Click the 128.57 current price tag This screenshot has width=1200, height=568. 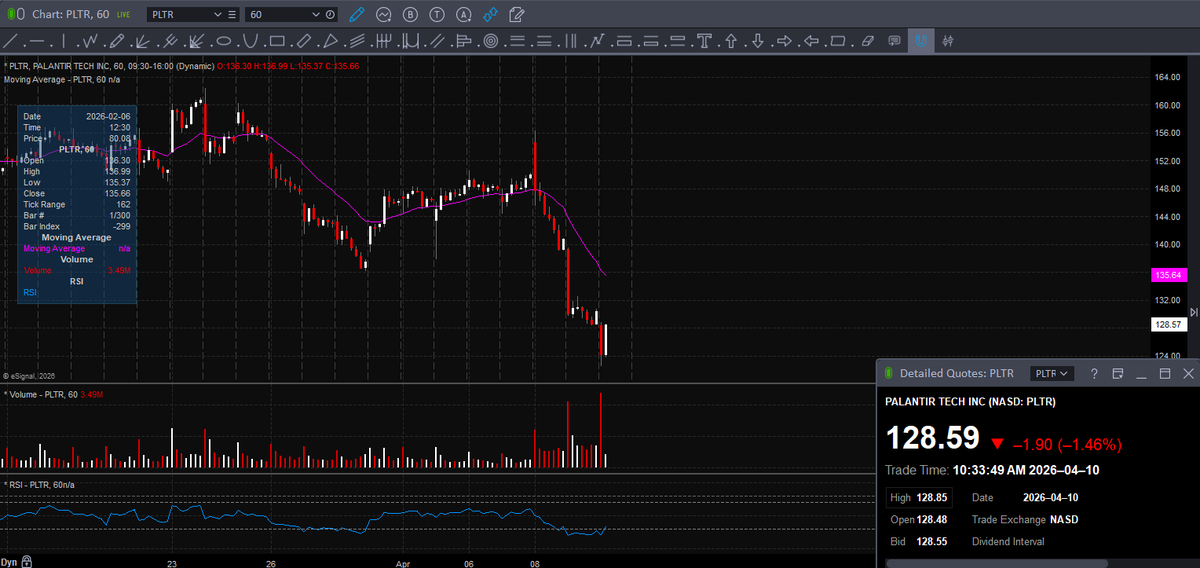tap(1168, 324)
